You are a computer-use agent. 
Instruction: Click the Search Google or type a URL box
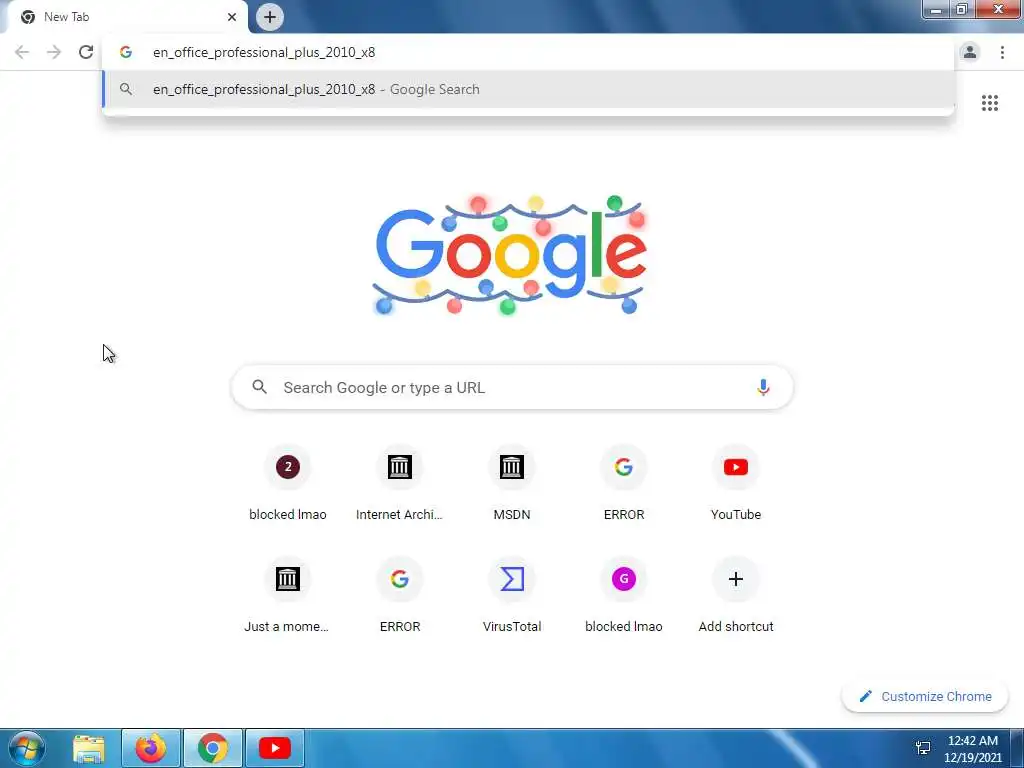(512, 387)
